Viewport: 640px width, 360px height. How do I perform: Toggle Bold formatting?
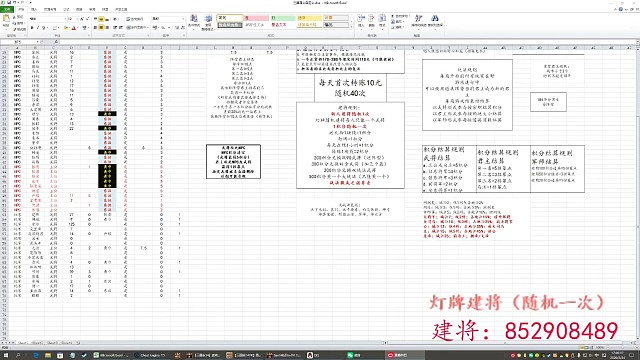tap(32, 28)
